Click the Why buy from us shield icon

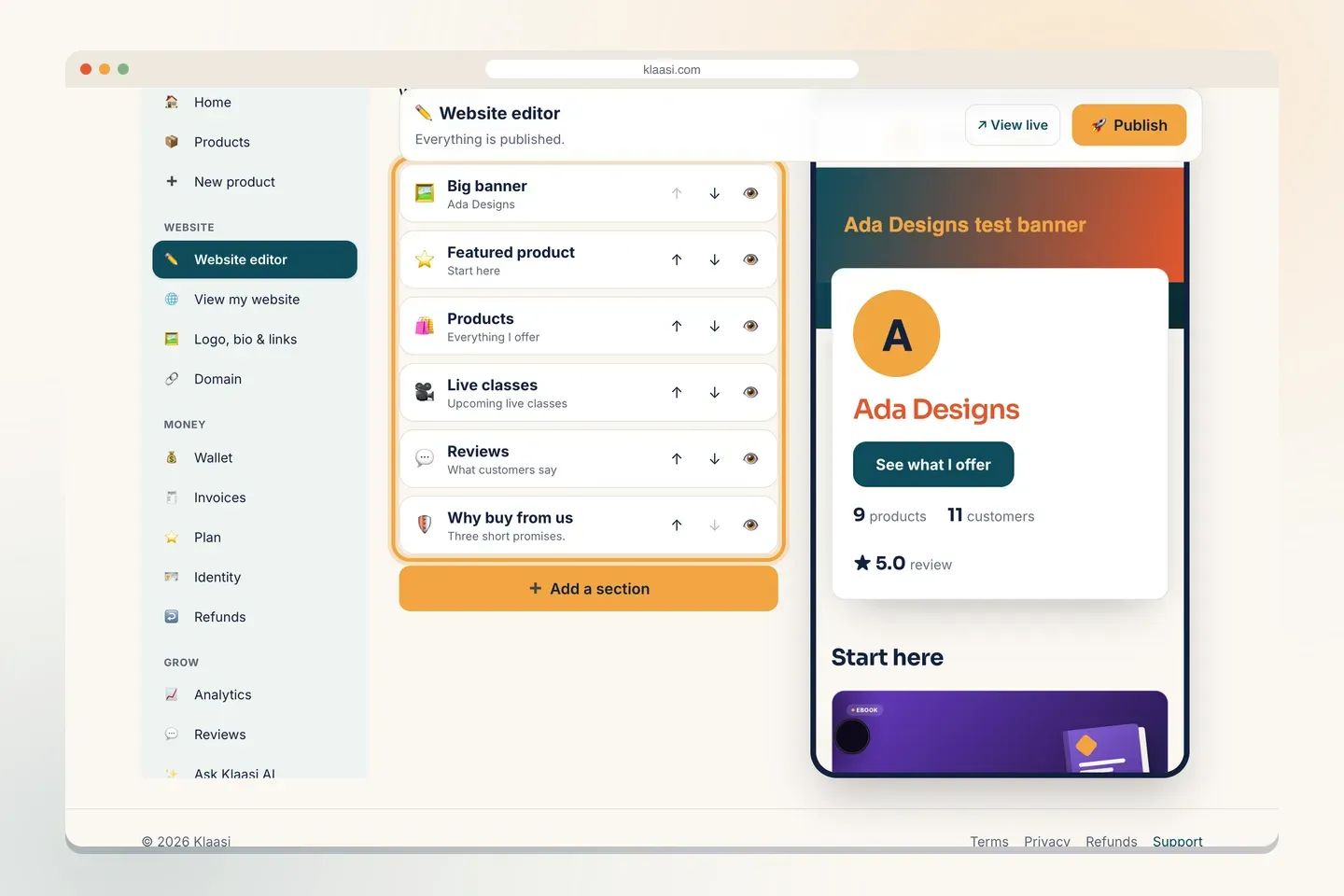tap(425, 525)
